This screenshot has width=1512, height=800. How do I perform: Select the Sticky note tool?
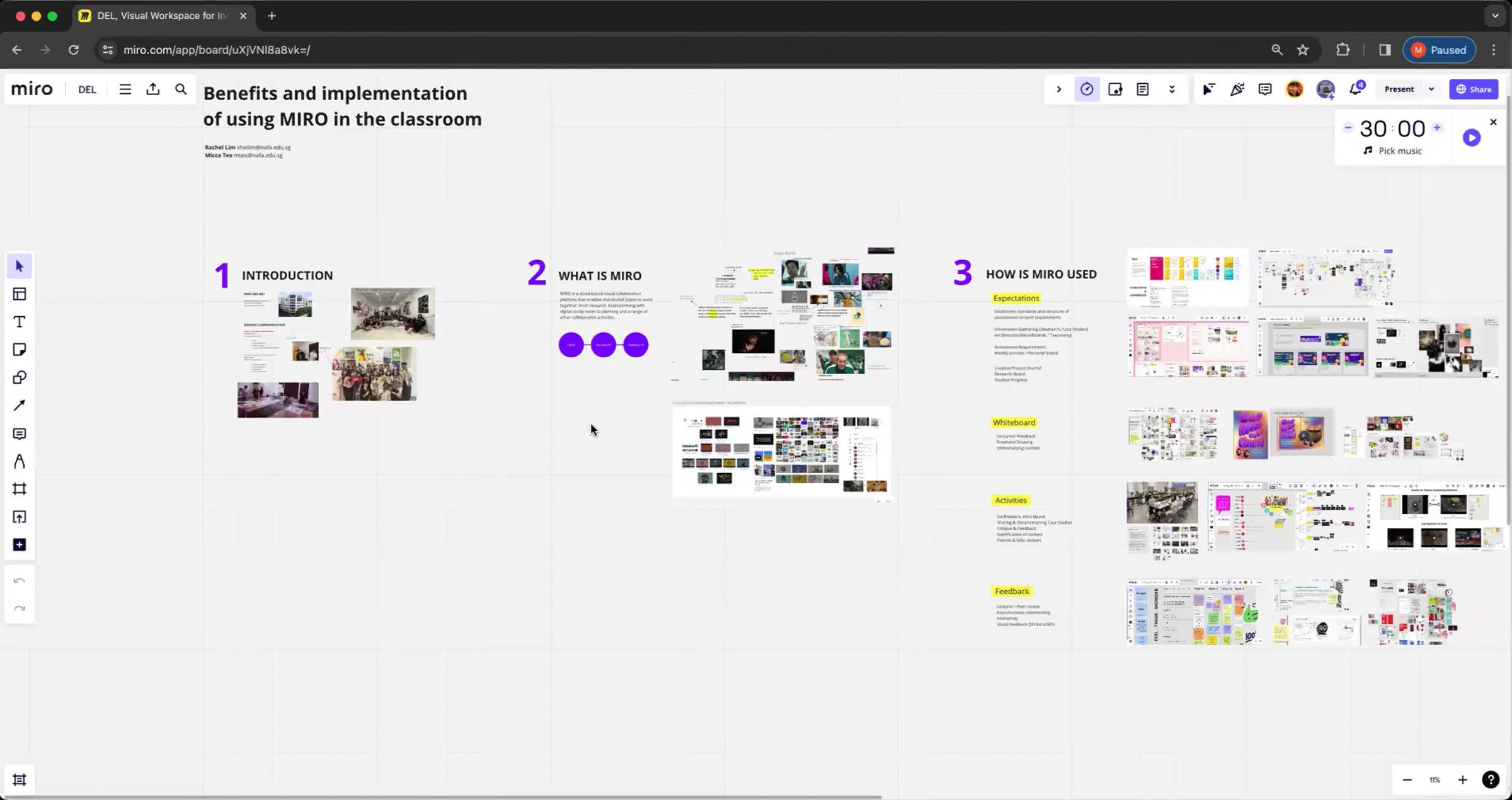(x=20, y=350)
